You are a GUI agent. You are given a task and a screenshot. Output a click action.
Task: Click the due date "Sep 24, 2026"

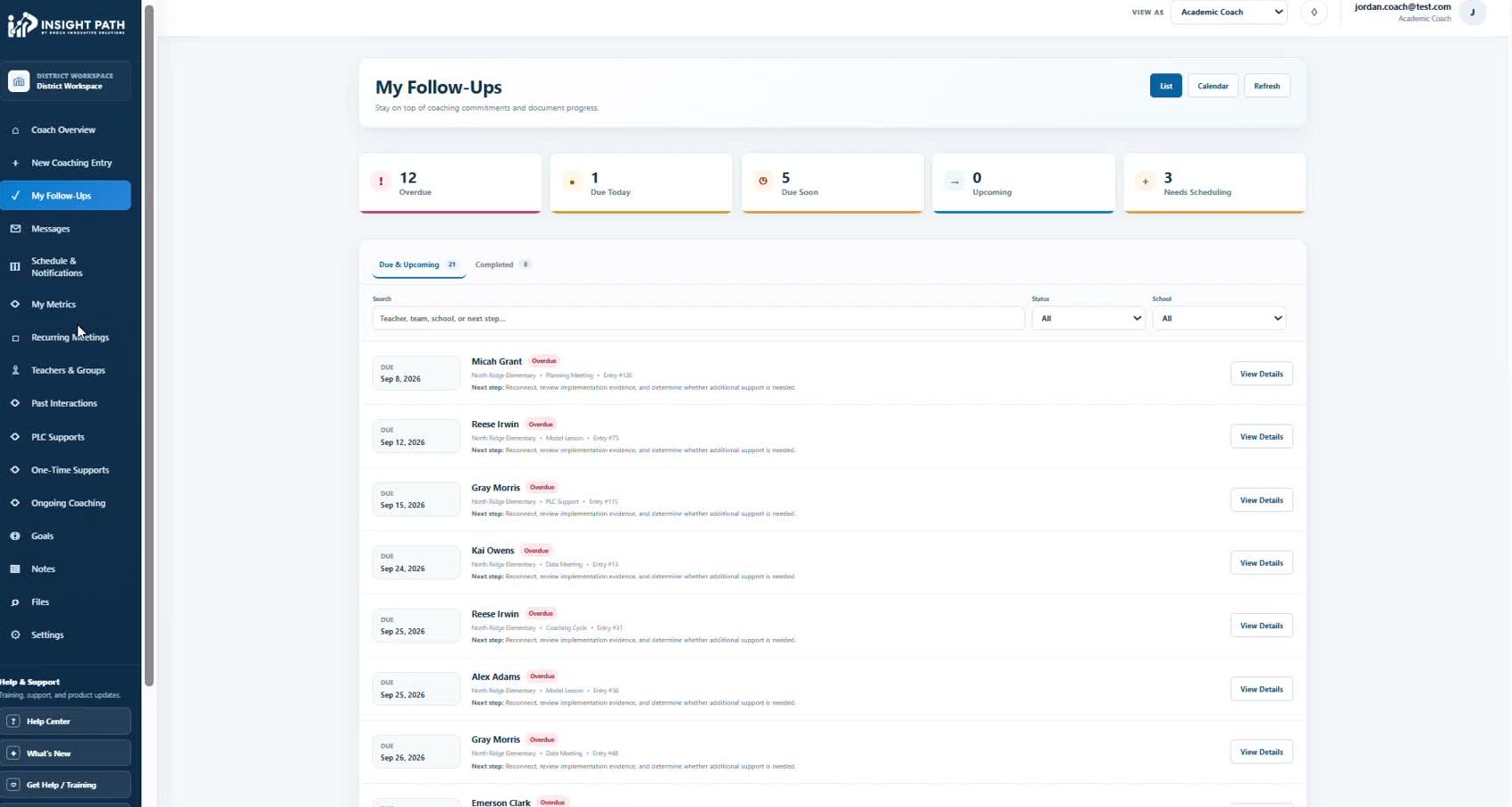(403, 568)
